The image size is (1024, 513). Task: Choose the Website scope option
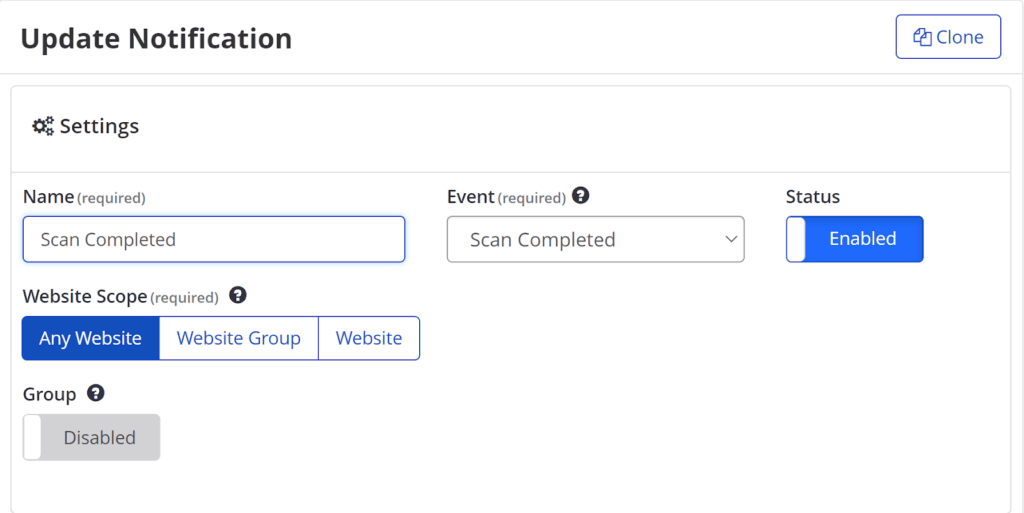point(369,338)
